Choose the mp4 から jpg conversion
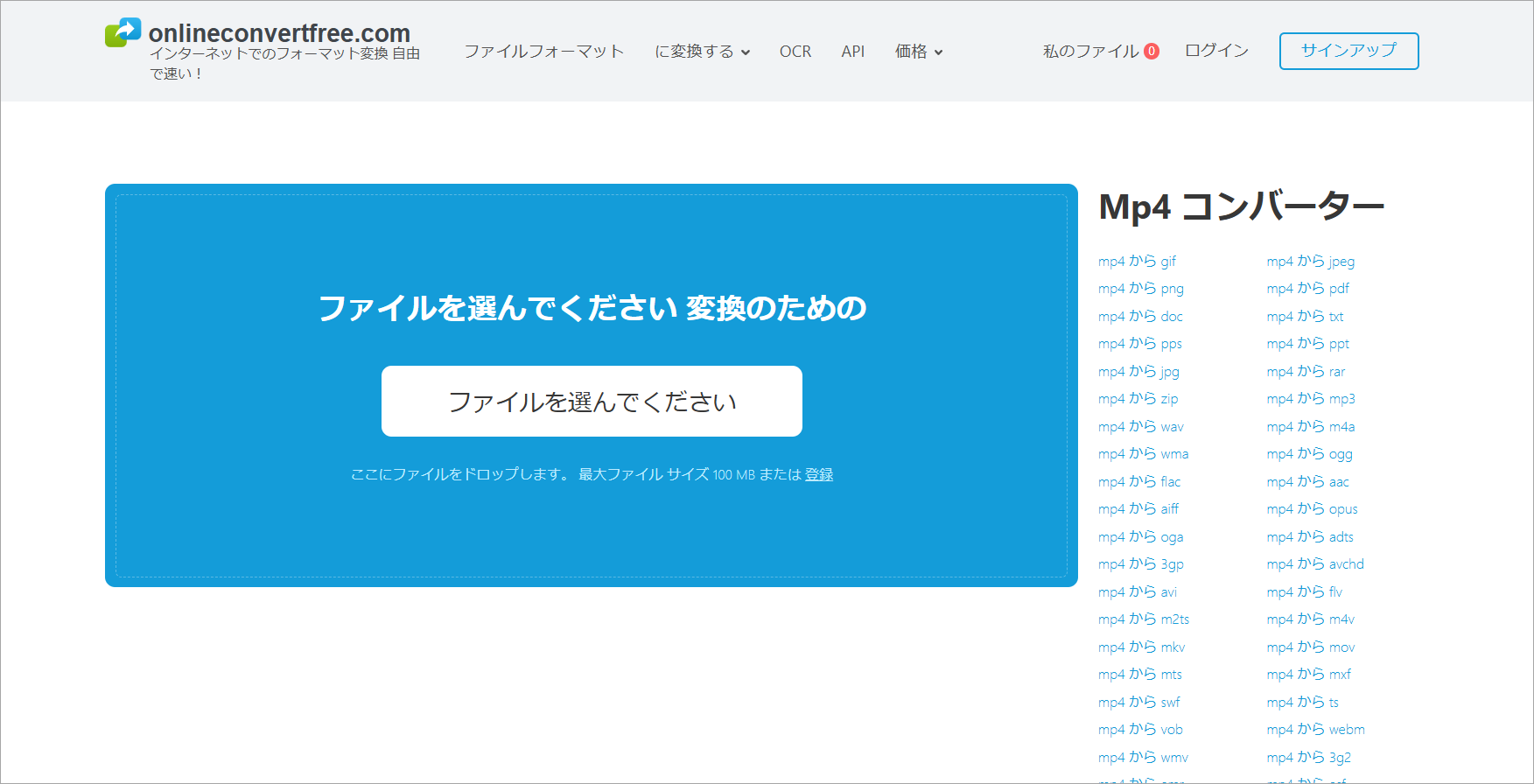 1138,371
